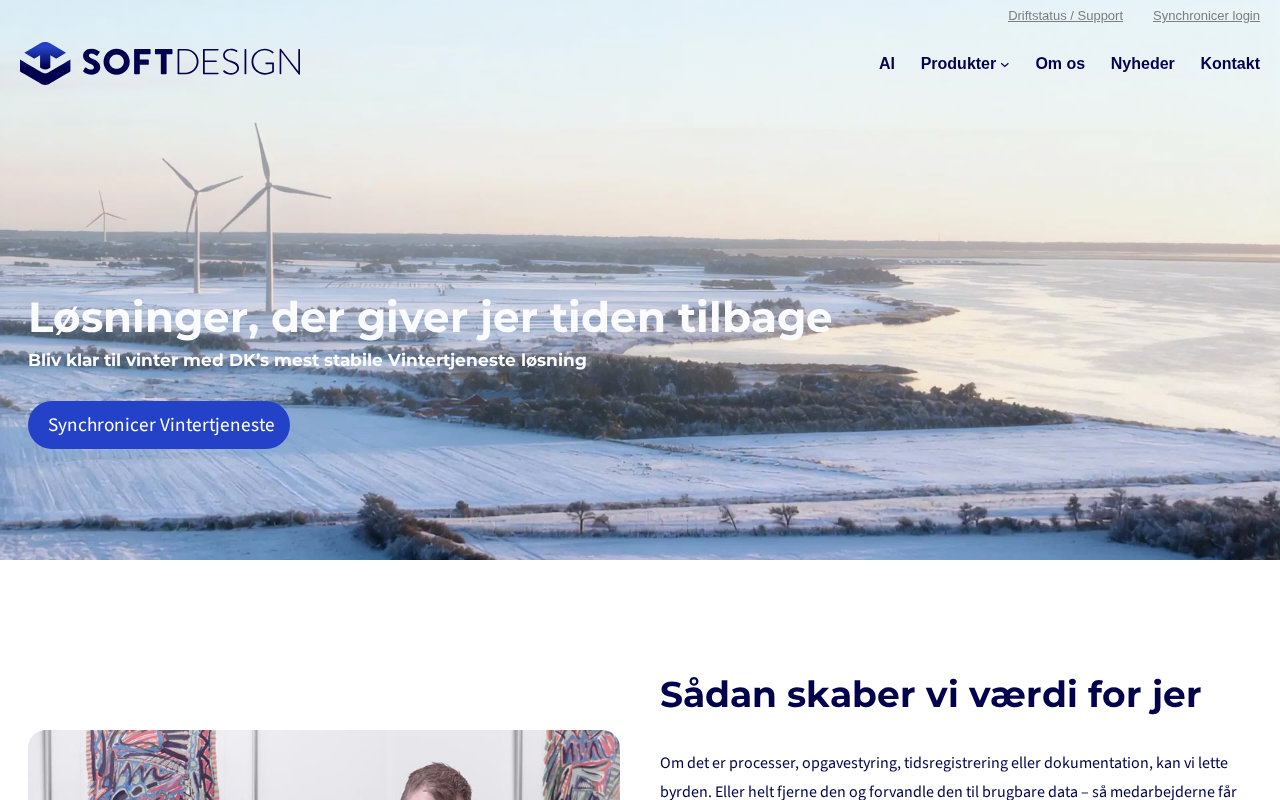
Task: Expand the chevron next to Produkter
Action: tap(1005, 65)
